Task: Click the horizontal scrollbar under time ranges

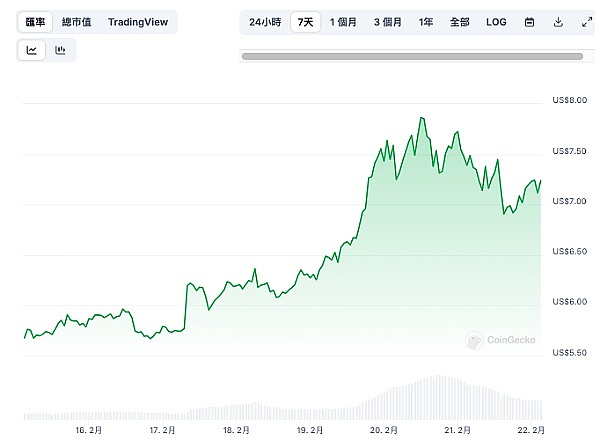Action: (420, 56)
